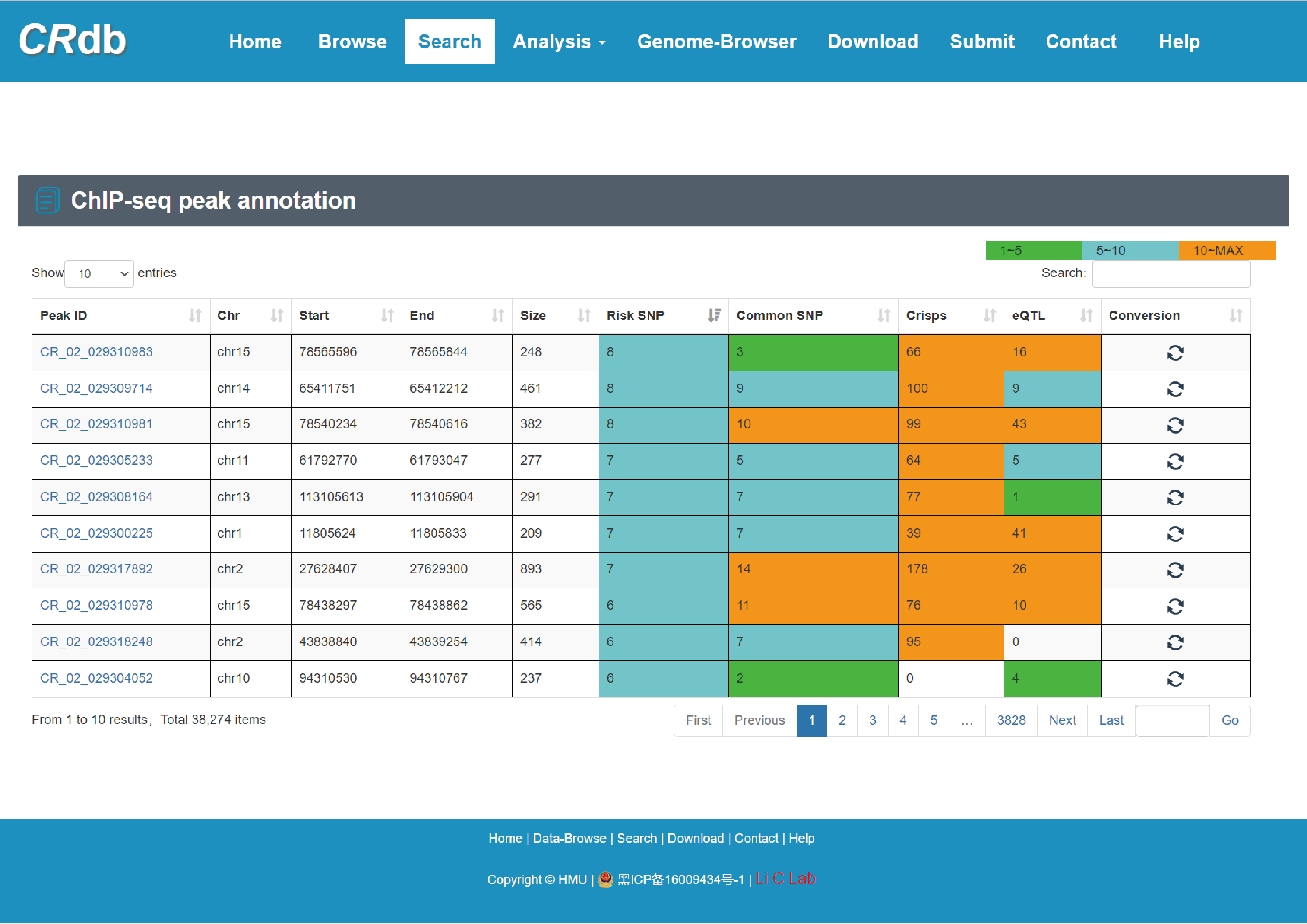Open Submit page
This screenshot has width=1307, height=924.
982,42
